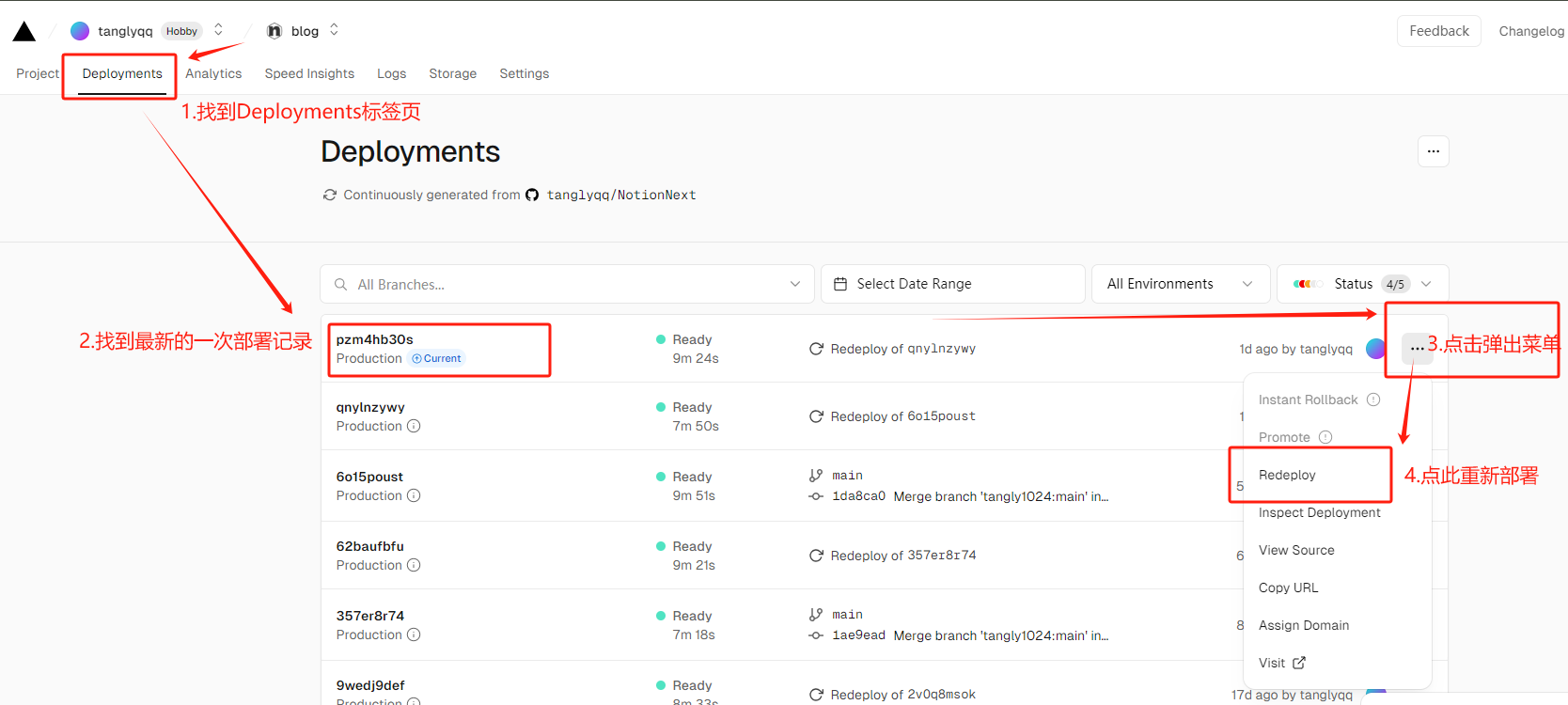Switch to the Project tab
The image size is (1568, 705).
(x=38, y=73)
